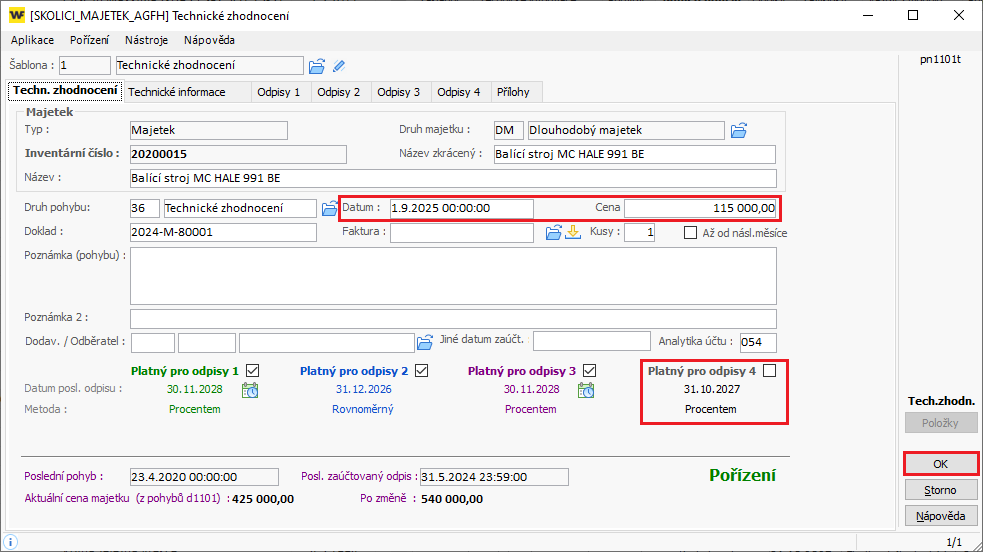
Task: Click the info icon in the status bar
Action: pyautogui.click(x=10, y=542)
